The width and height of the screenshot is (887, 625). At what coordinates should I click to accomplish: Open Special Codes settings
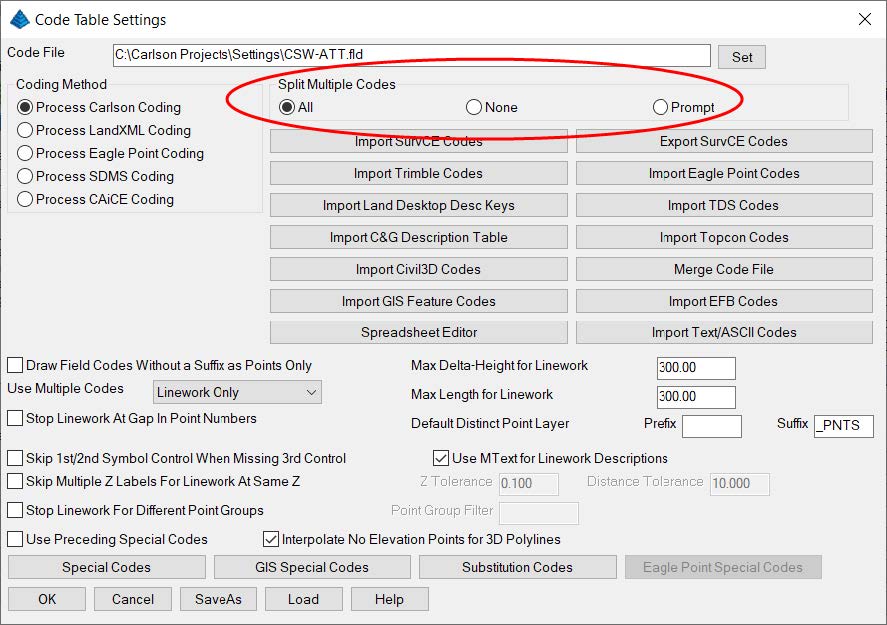tap(106, 567)
